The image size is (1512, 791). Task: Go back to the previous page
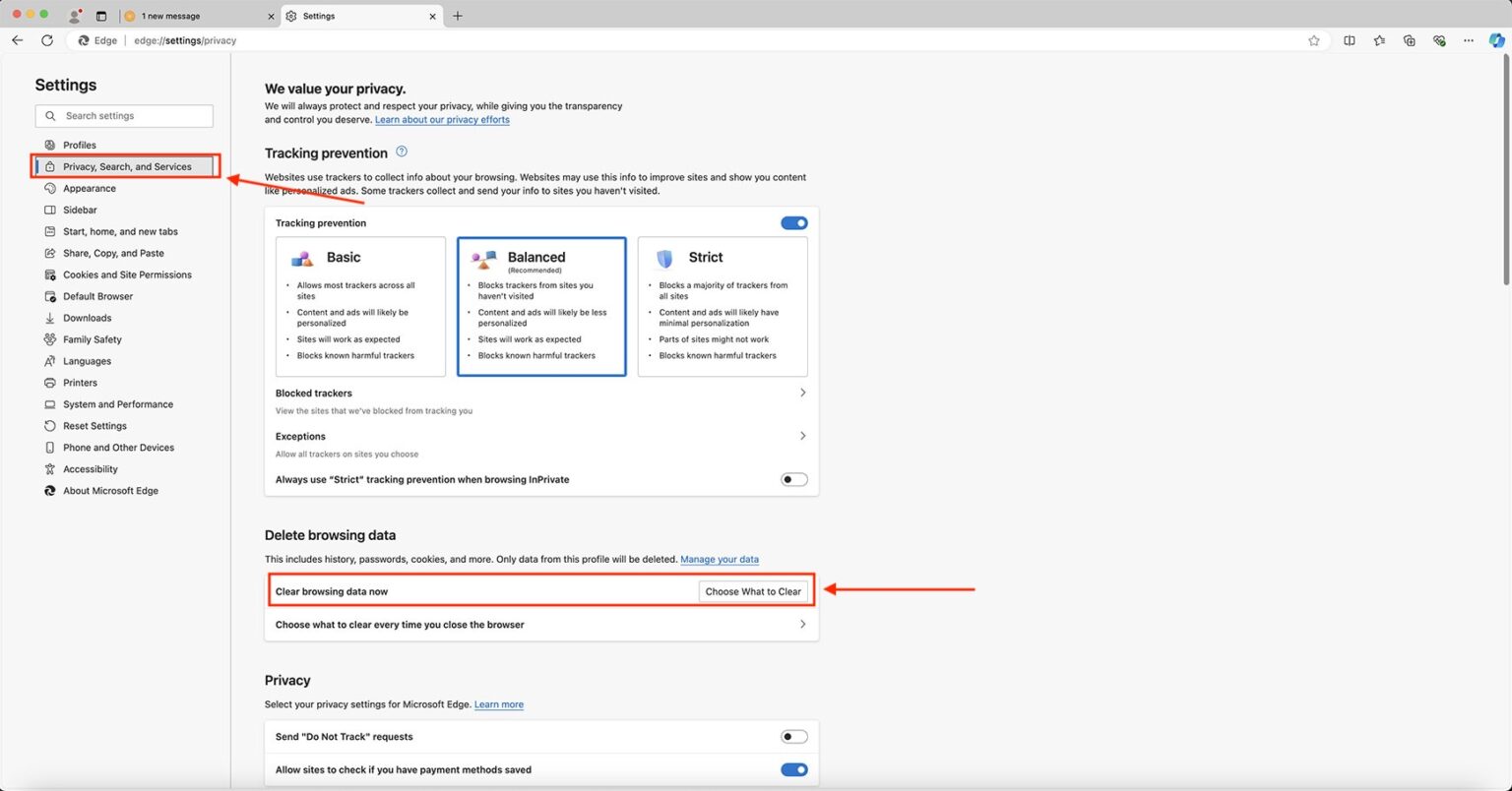[17, 40]
